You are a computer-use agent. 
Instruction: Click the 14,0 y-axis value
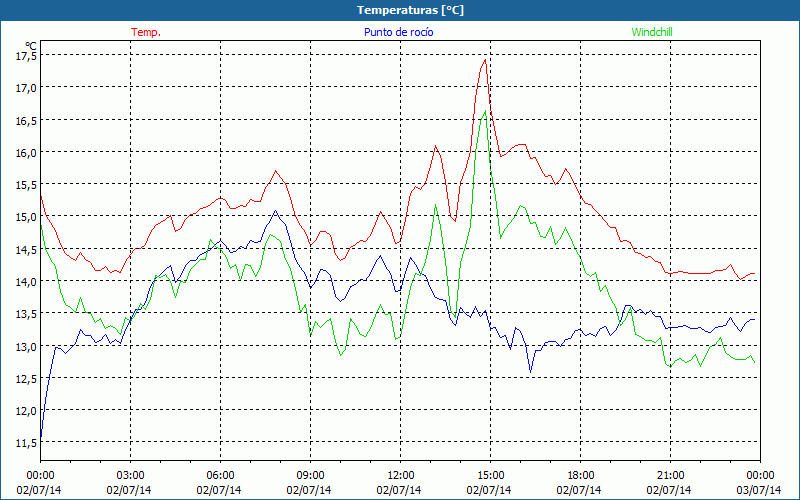(26, 282)
